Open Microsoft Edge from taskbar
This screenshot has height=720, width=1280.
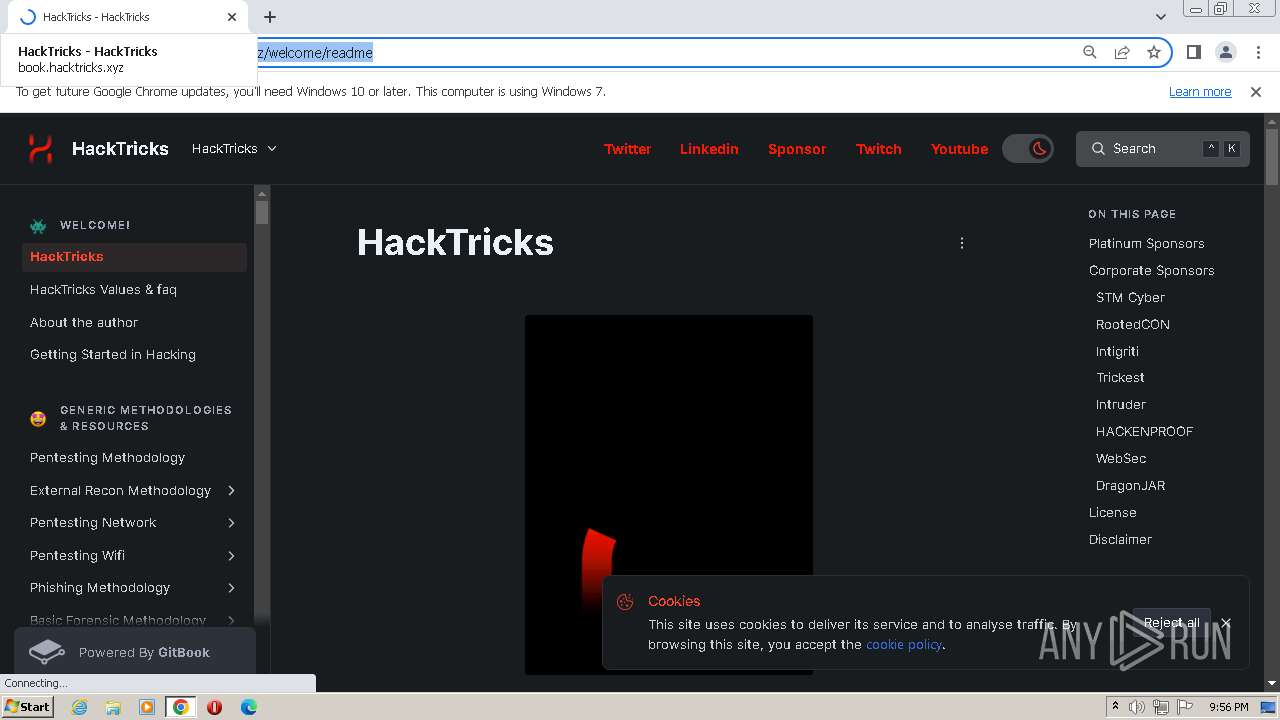pyautogui.click(x=248, y=707)
